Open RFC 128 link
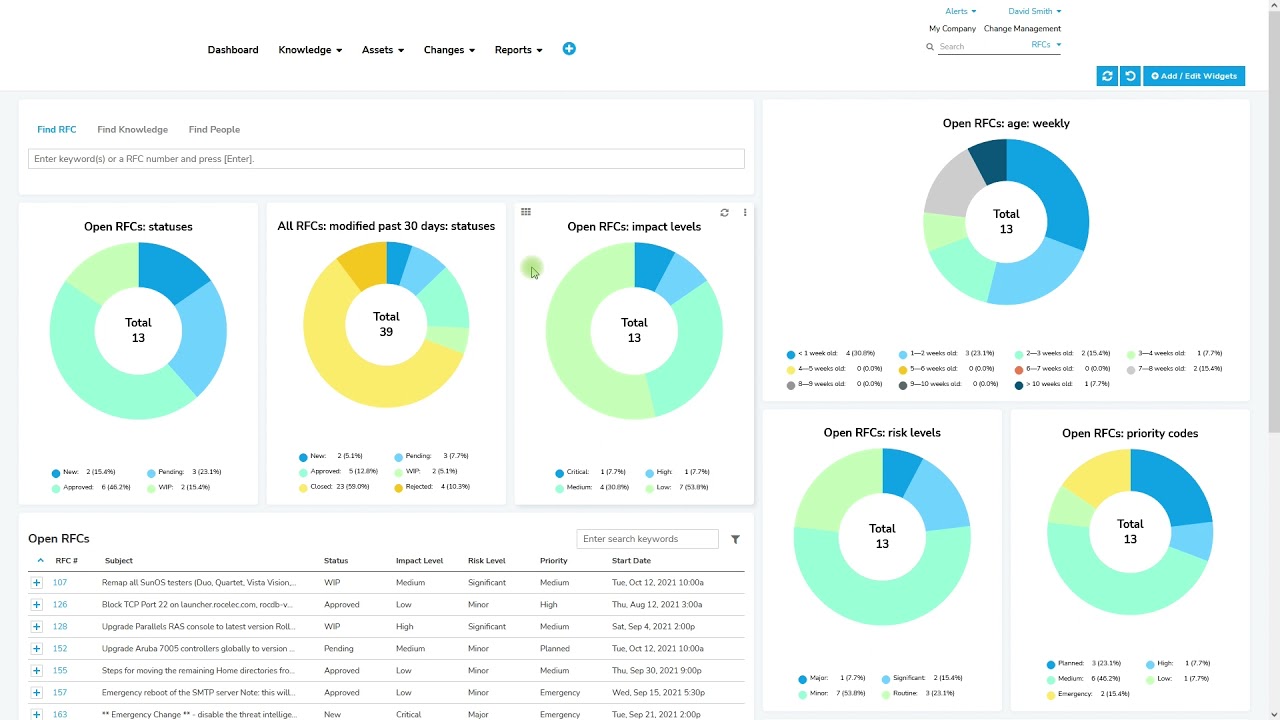 click(60, 627)
